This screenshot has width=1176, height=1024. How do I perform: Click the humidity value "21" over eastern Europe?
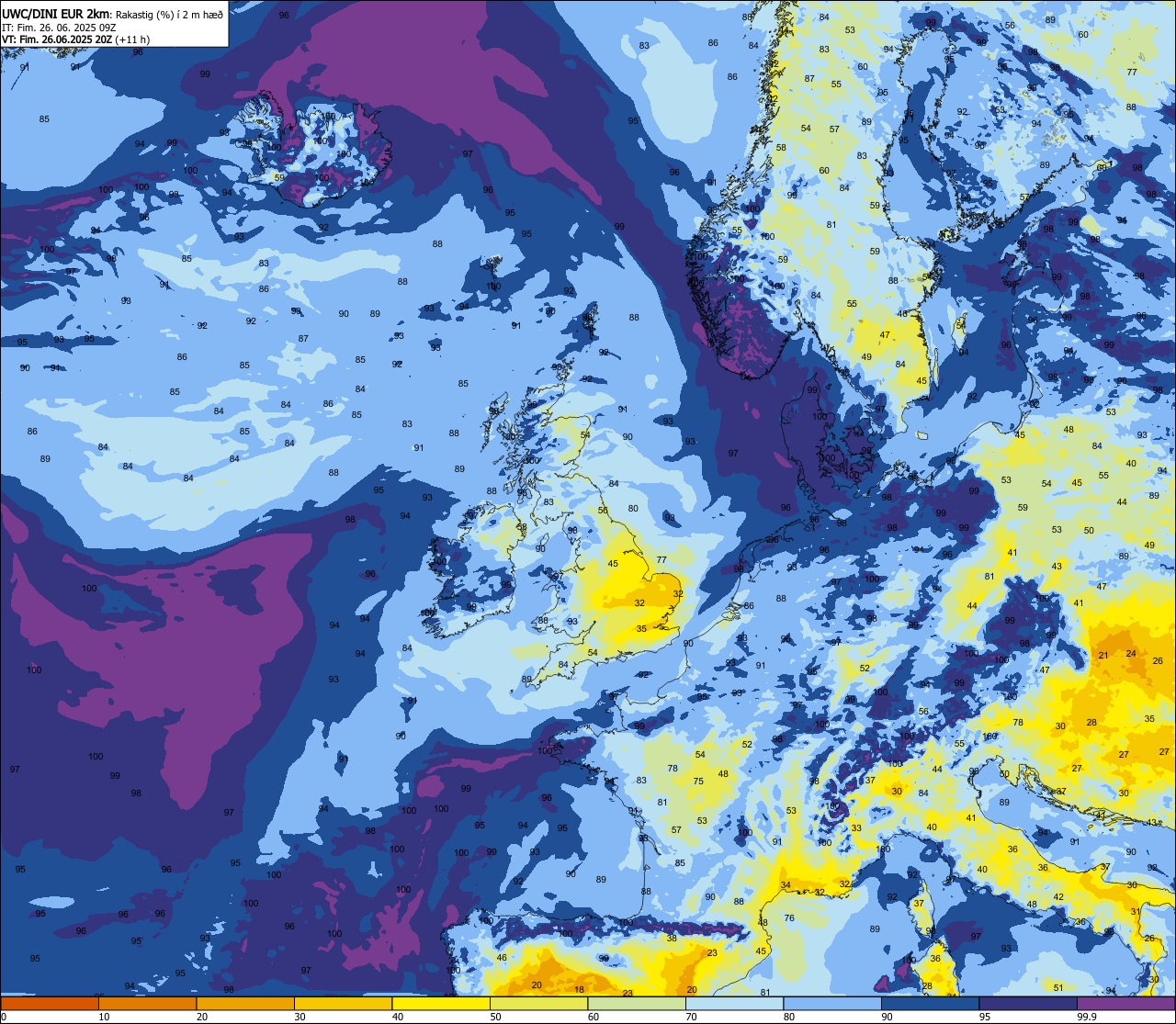tap(1103, 655)
